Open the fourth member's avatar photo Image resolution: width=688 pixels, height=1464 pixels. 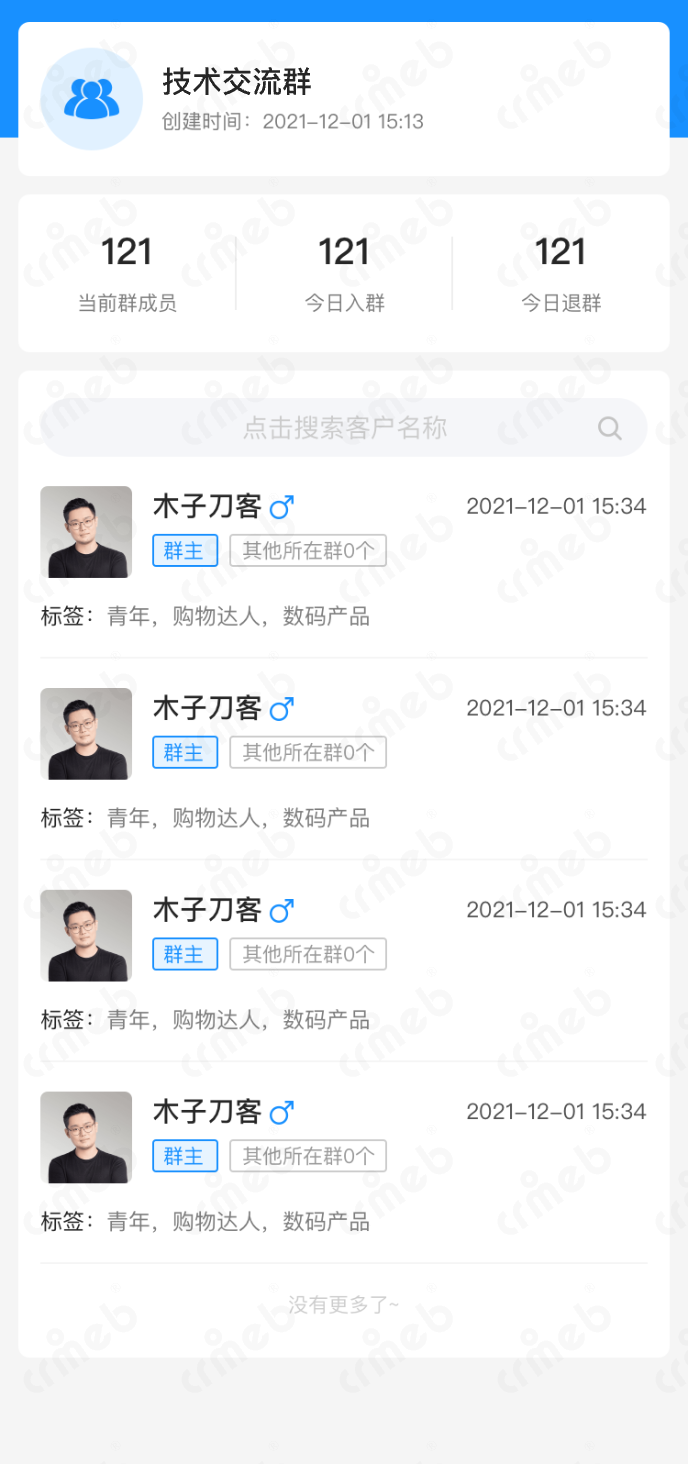86,1137
